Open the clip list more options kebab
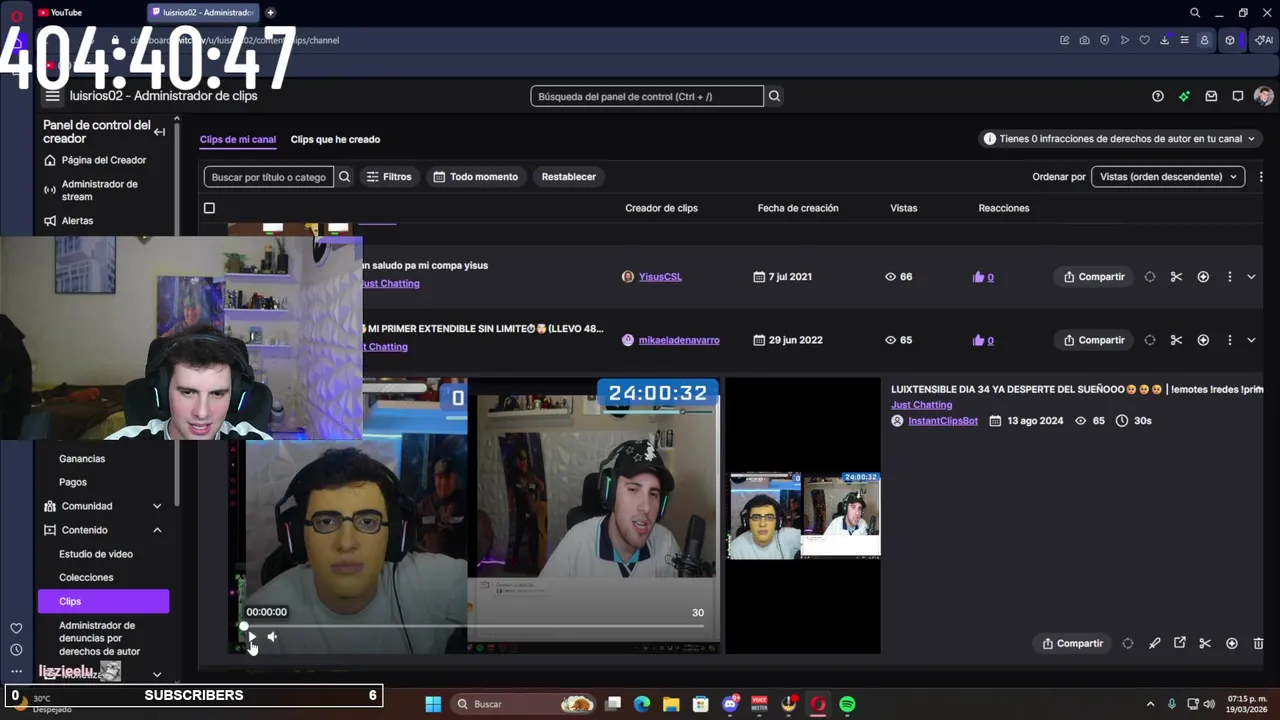 pyautogui.click(x=1260, y=177)
